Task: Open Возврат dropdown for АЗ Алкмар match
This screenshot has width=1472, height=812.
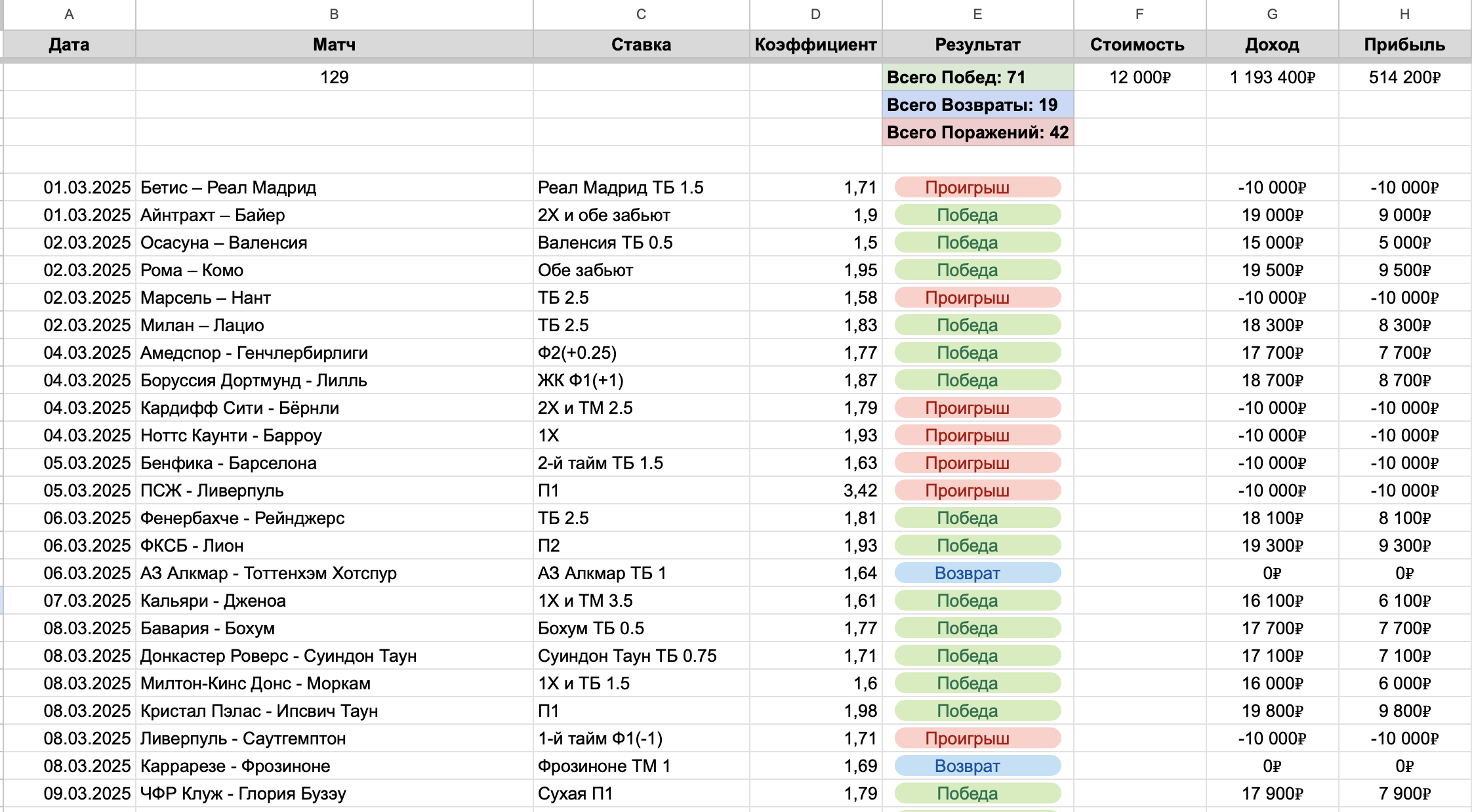Action: [977, 573]
